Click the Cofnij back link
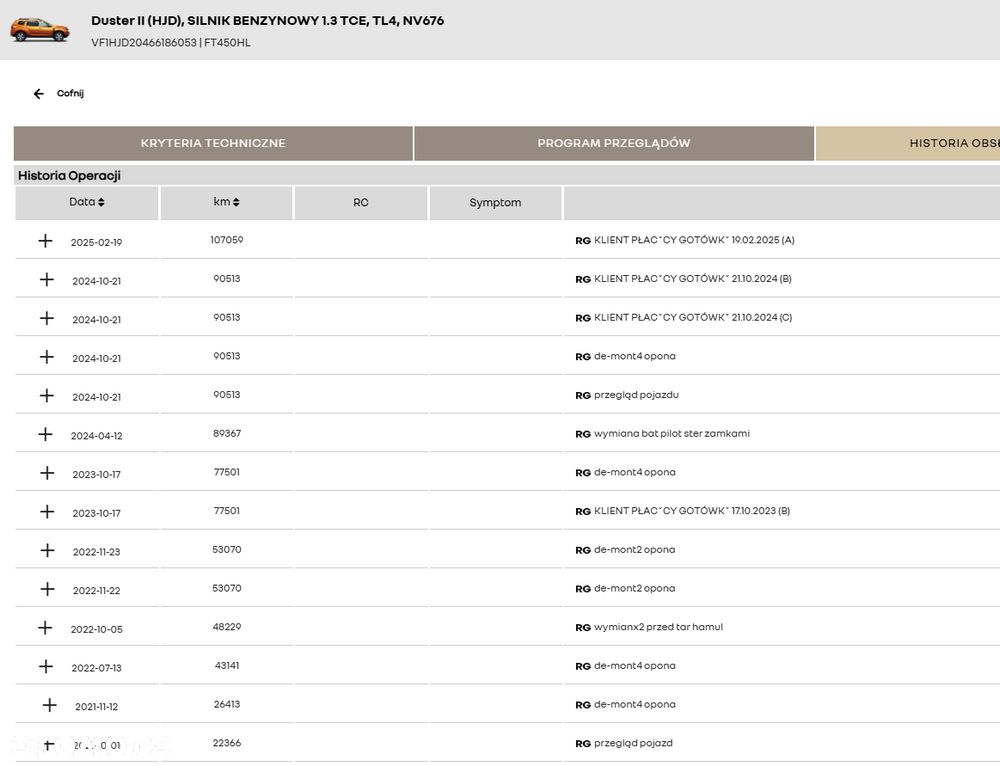The image size is (1000, 766). (70, 94)
